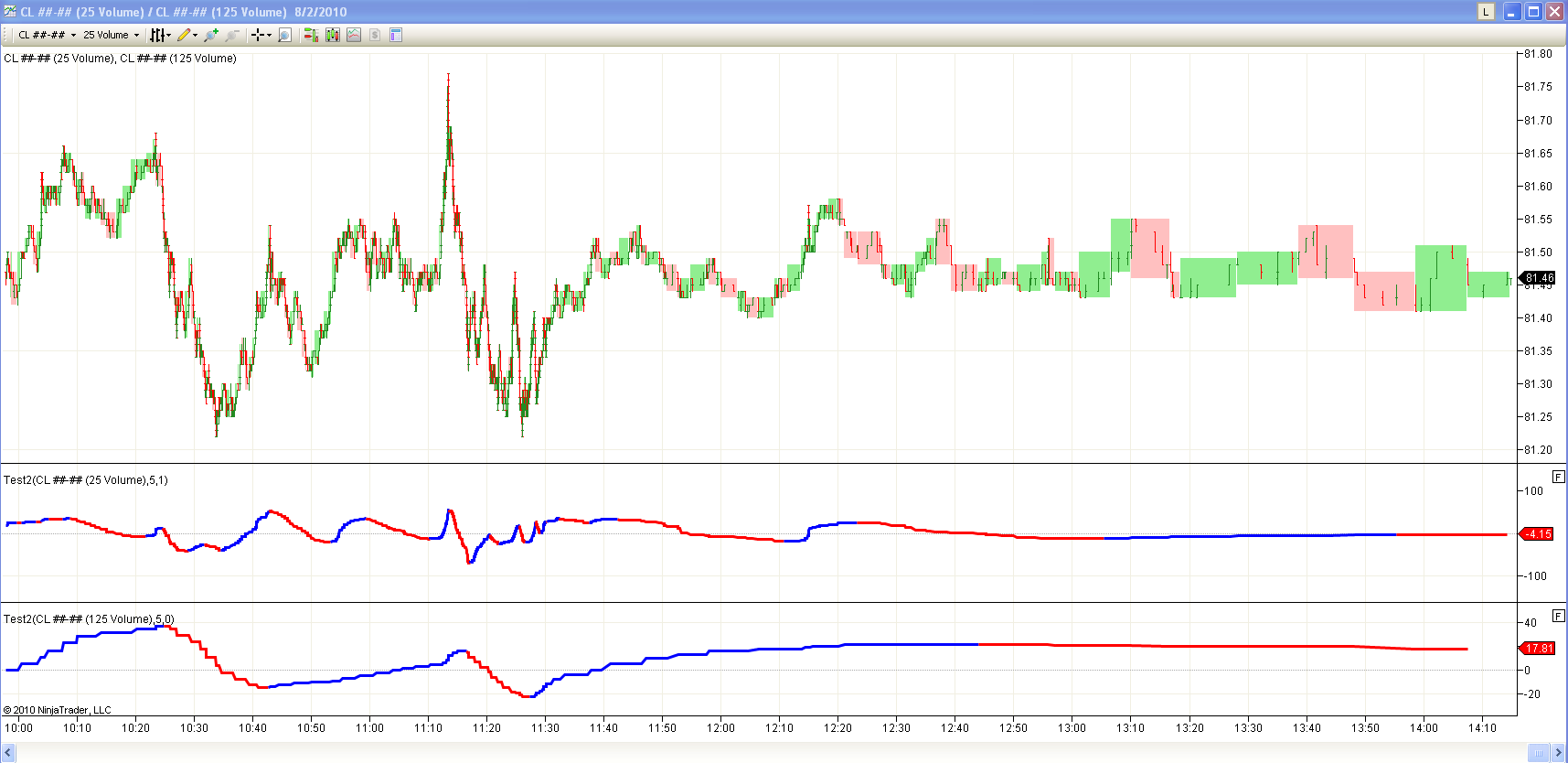The image size is (1568, 763).
Task: Click the 81.20 price axis label
Action: click(1538, 450)
